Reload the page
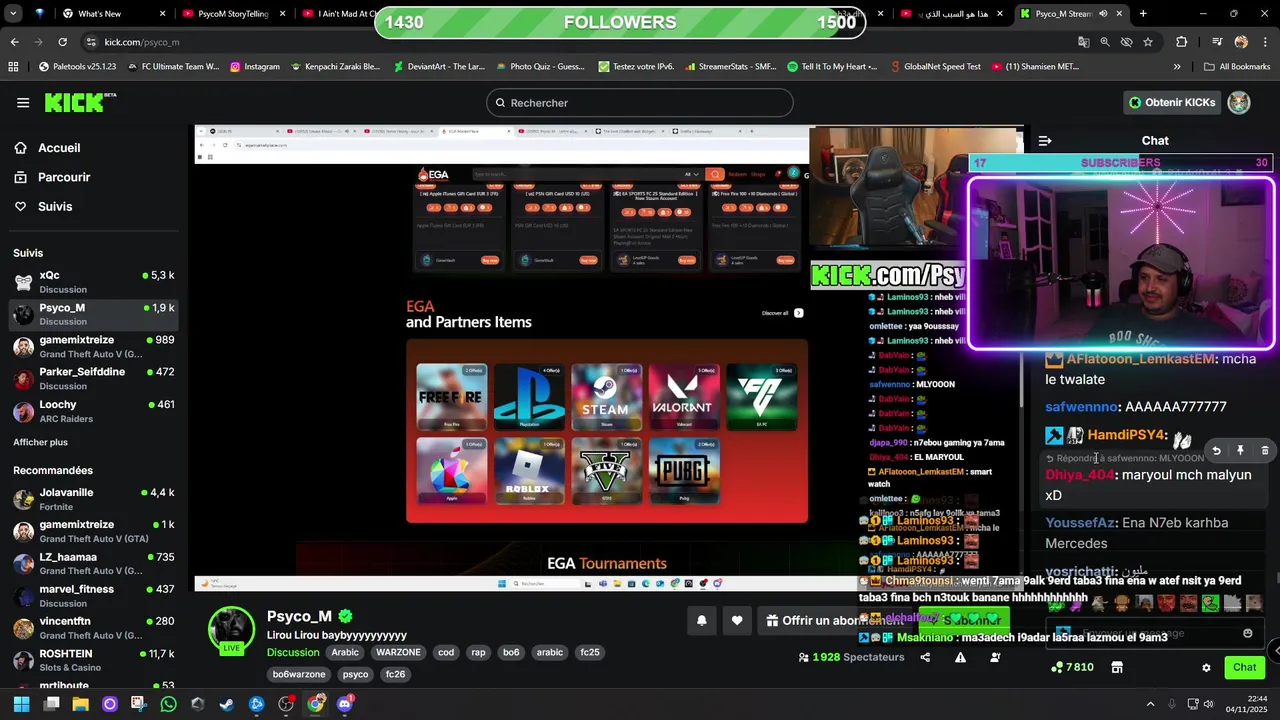Image resolution: width=1280 pixels, height=720 pixels. pos(62,42)
